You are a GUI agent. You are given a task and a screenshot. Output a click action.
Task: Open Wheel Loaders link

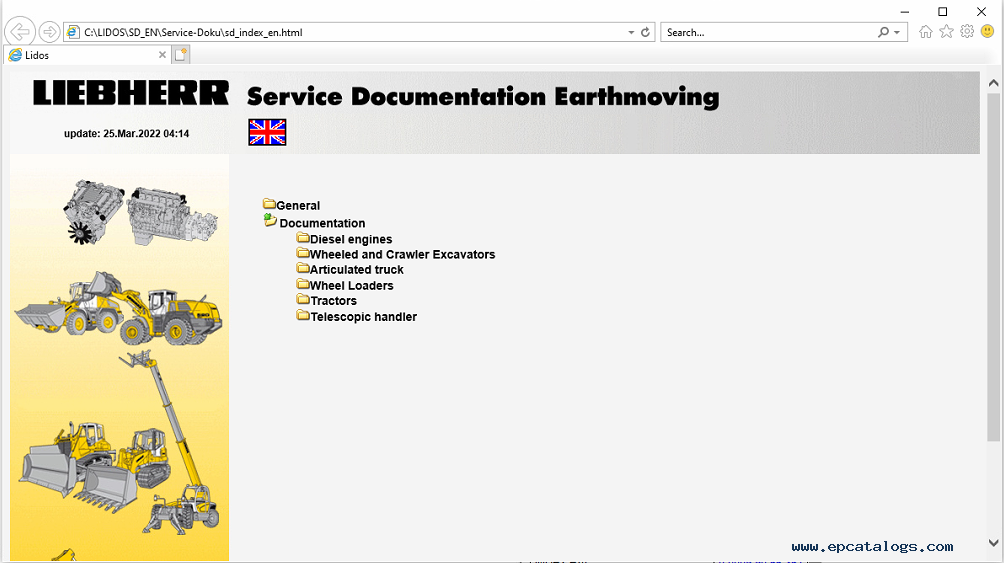pyautogui.click(x=352, y=286)
